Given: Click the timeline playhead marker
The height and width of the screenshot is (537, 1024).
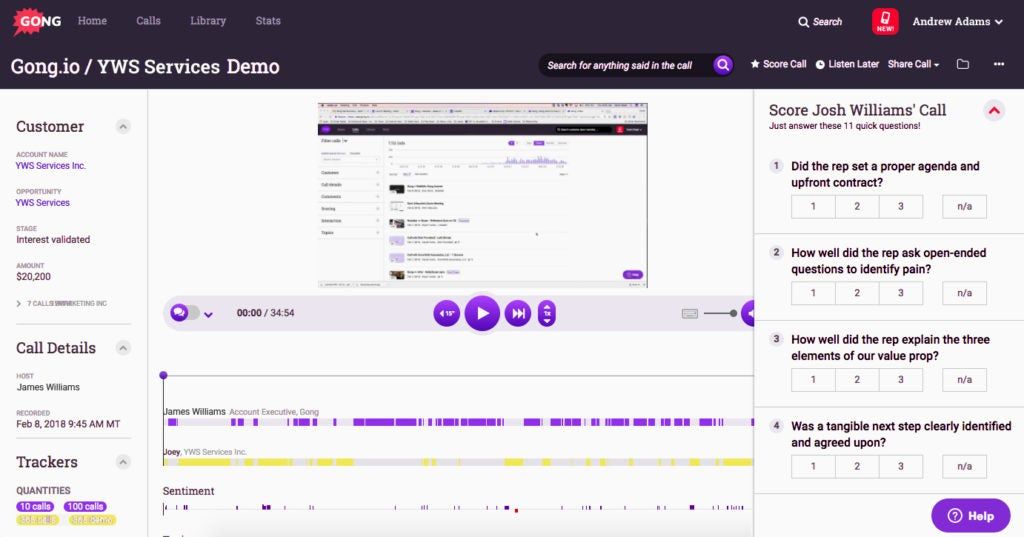Looking at the screenshot, I should pos(163,375).
